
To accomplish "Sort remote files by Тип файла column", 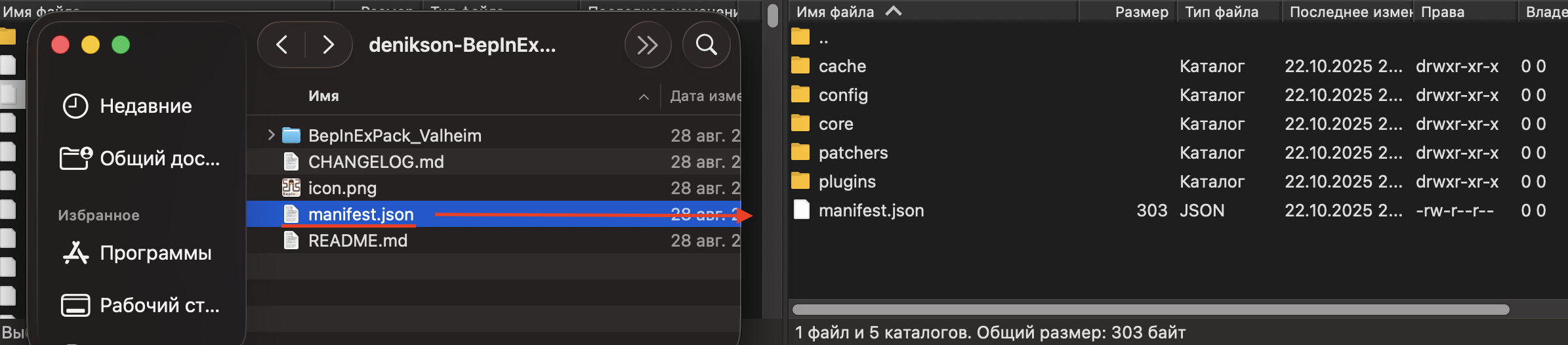I will point(1221,12).
